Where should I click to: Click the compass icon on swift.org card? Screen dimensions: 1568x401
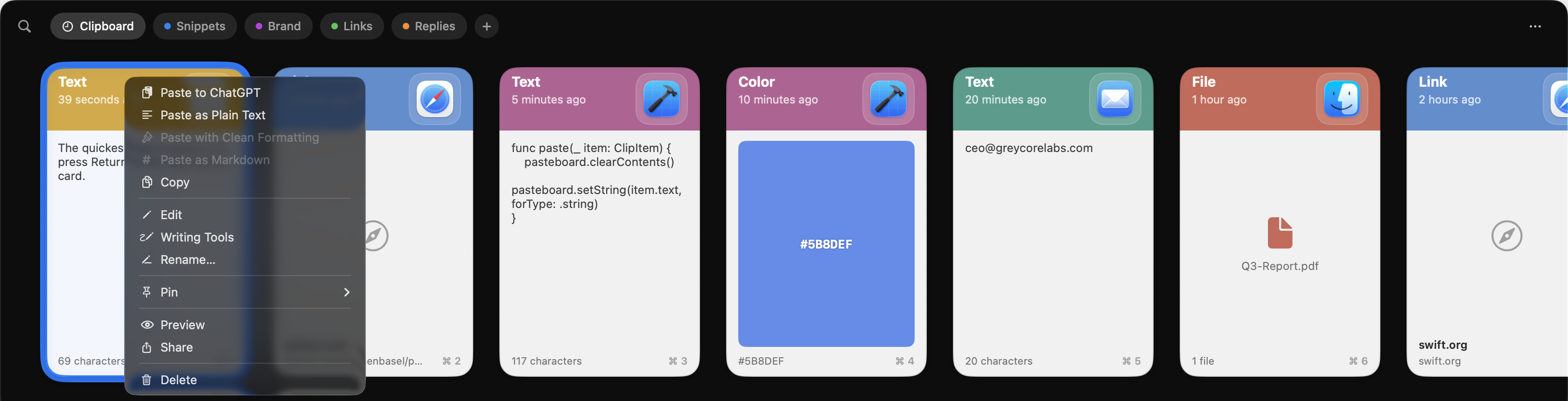pos(1506,235)
